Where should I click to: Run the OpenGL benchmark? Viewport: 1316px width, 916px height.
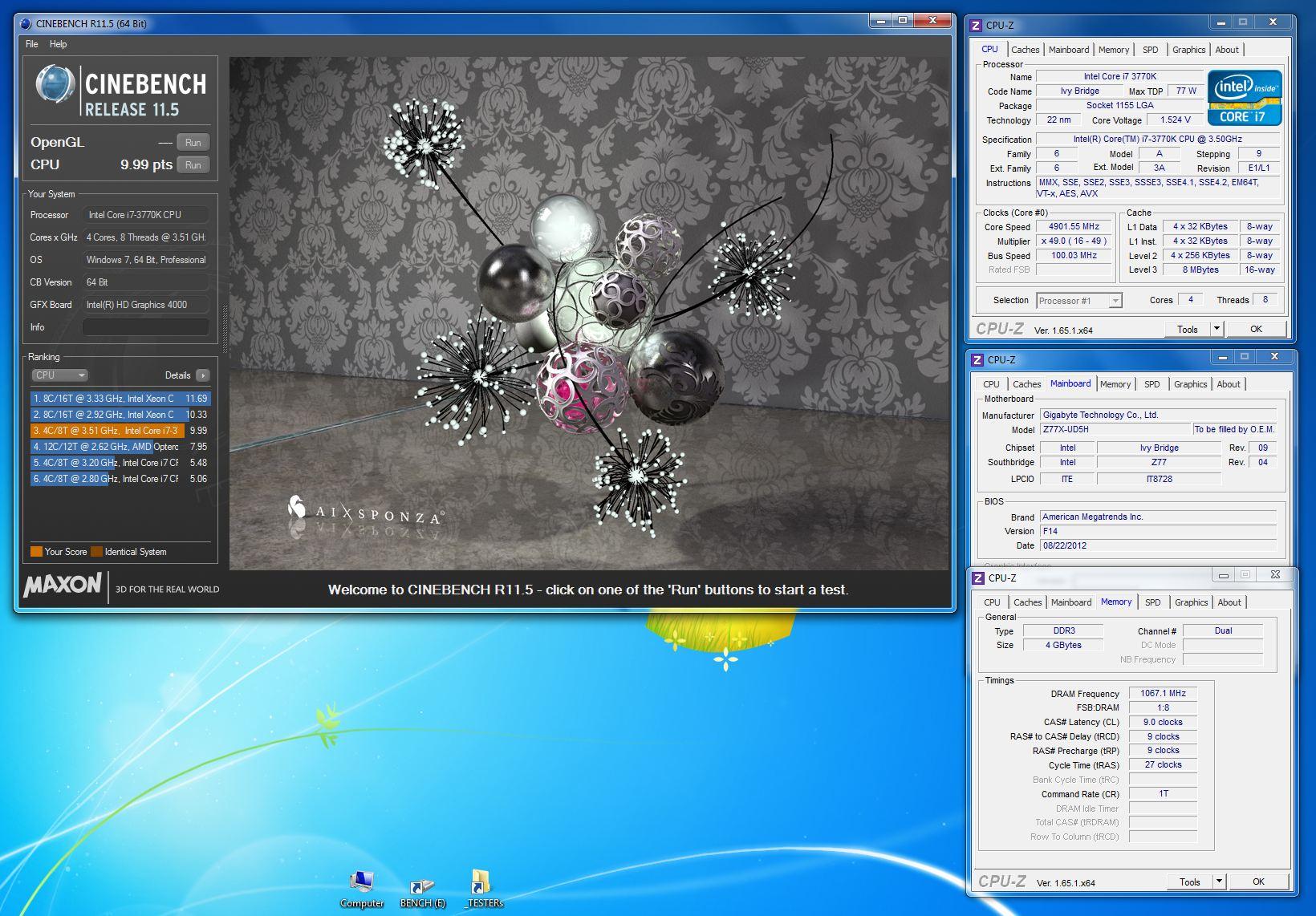tap(193, 142)
